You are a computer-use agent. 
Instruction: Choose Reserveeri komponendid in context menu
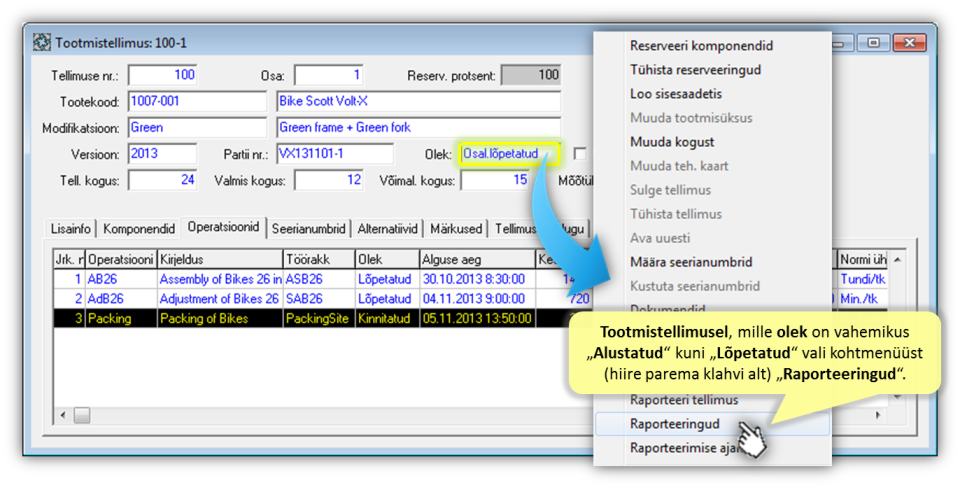[x=701, y=46]
